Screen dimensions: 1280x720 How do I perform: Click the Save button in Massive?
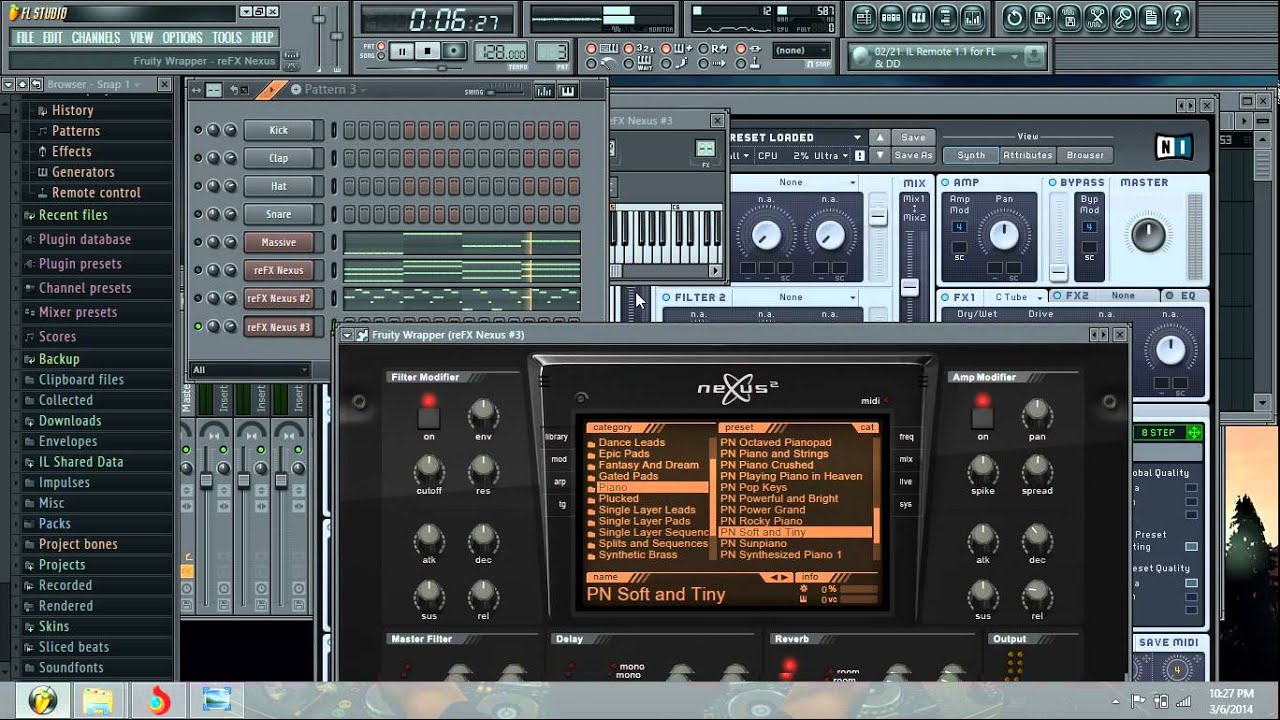tap(913, 138)
